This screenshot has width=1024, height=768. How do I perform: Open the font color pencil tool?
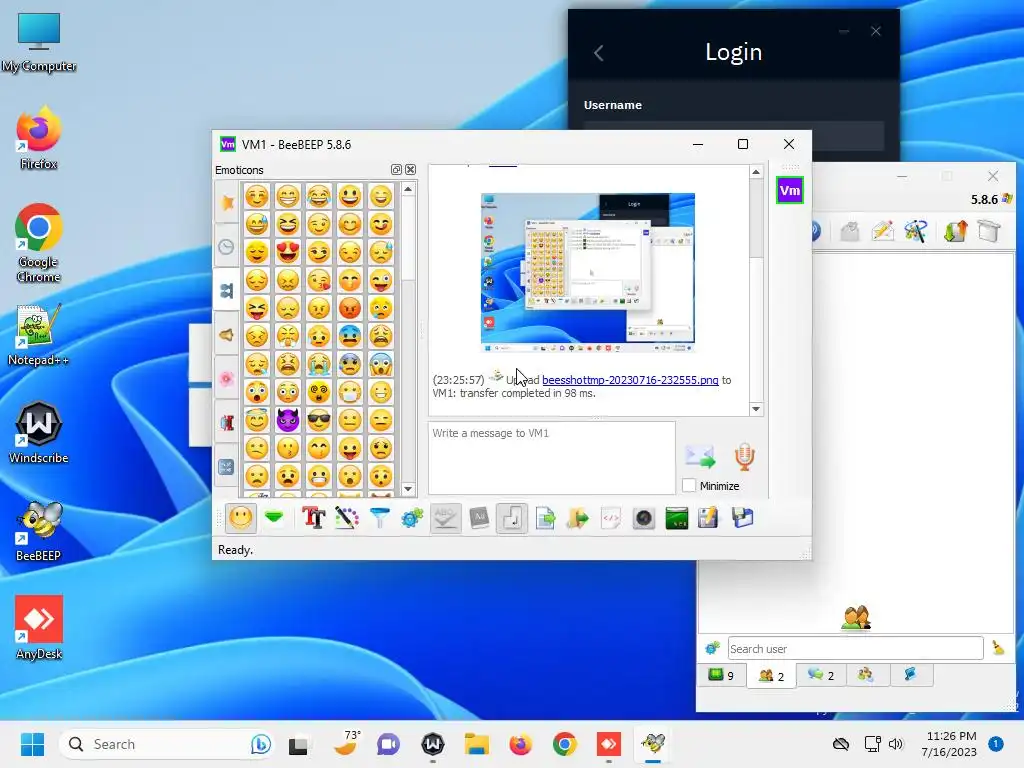347,518
